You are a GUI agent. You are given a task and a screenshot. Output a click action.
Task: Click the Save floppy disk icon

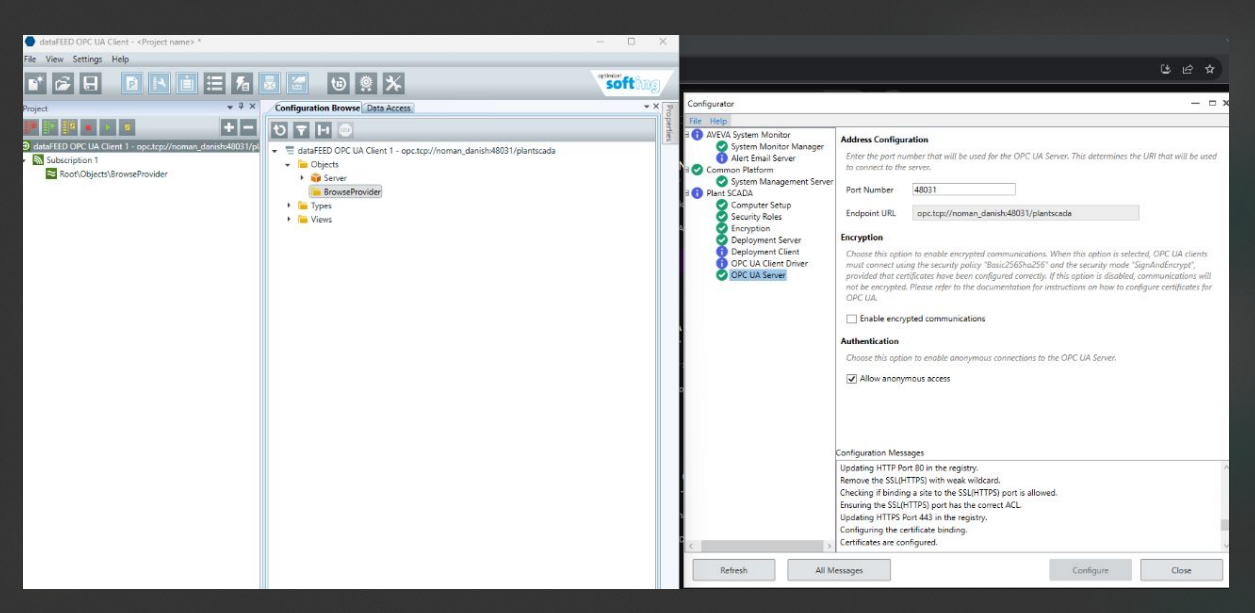click(90, 84)
